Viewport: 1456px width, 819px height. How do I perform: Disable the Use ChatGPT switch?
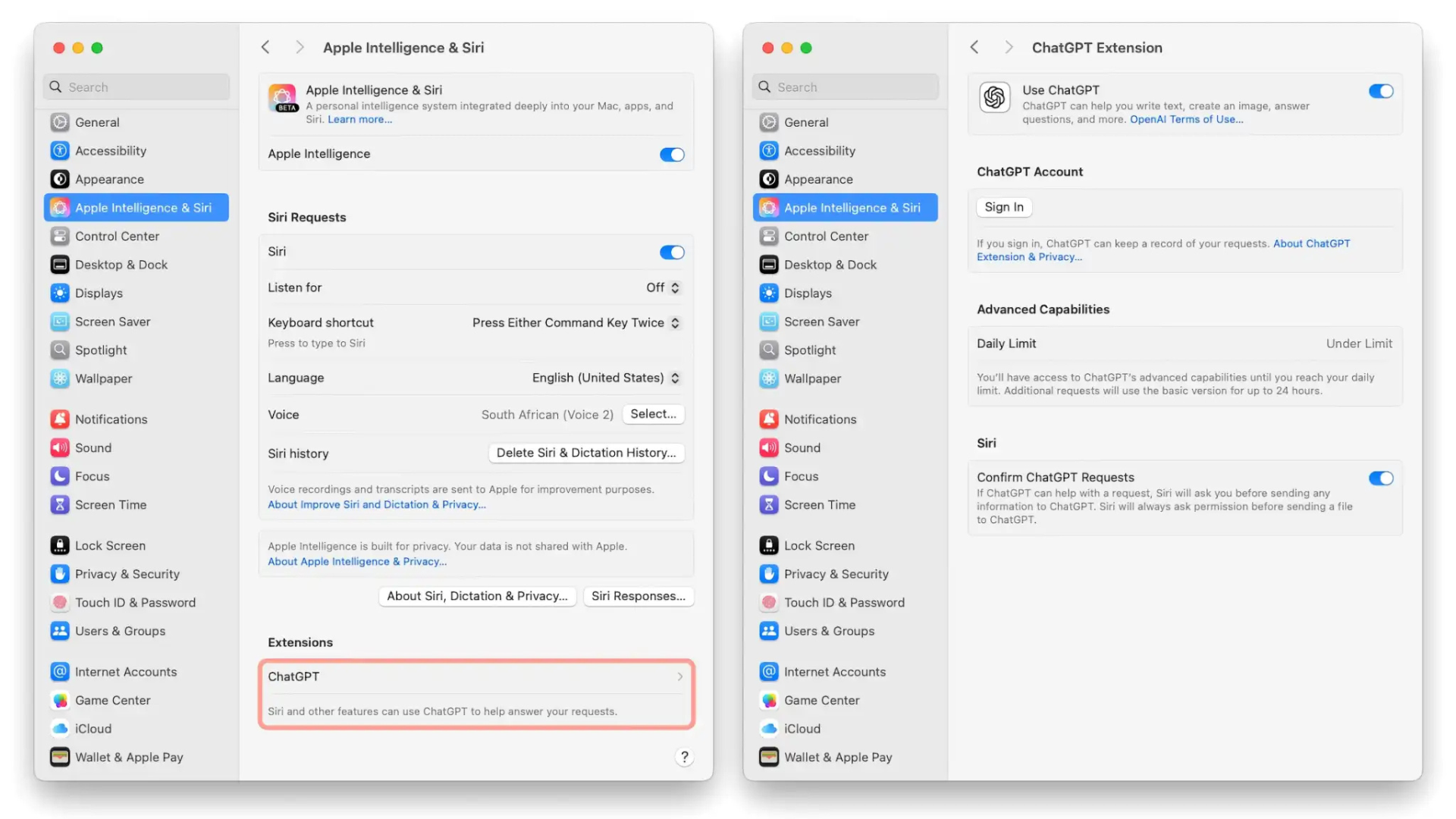[x=1380, y=91]
